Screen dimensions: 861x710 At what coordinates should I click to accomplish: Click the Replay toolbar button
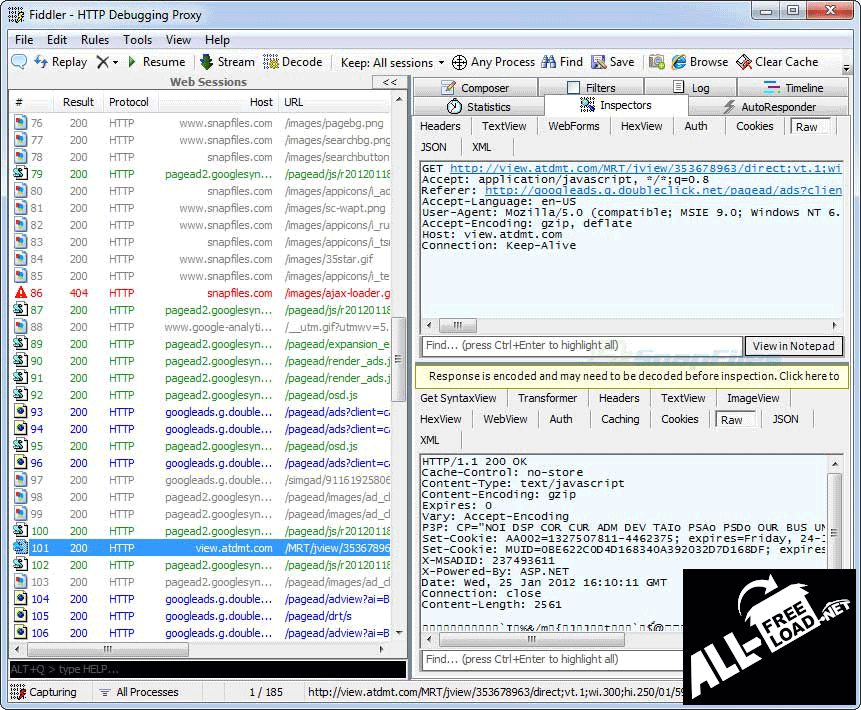(x=60, y=62)
